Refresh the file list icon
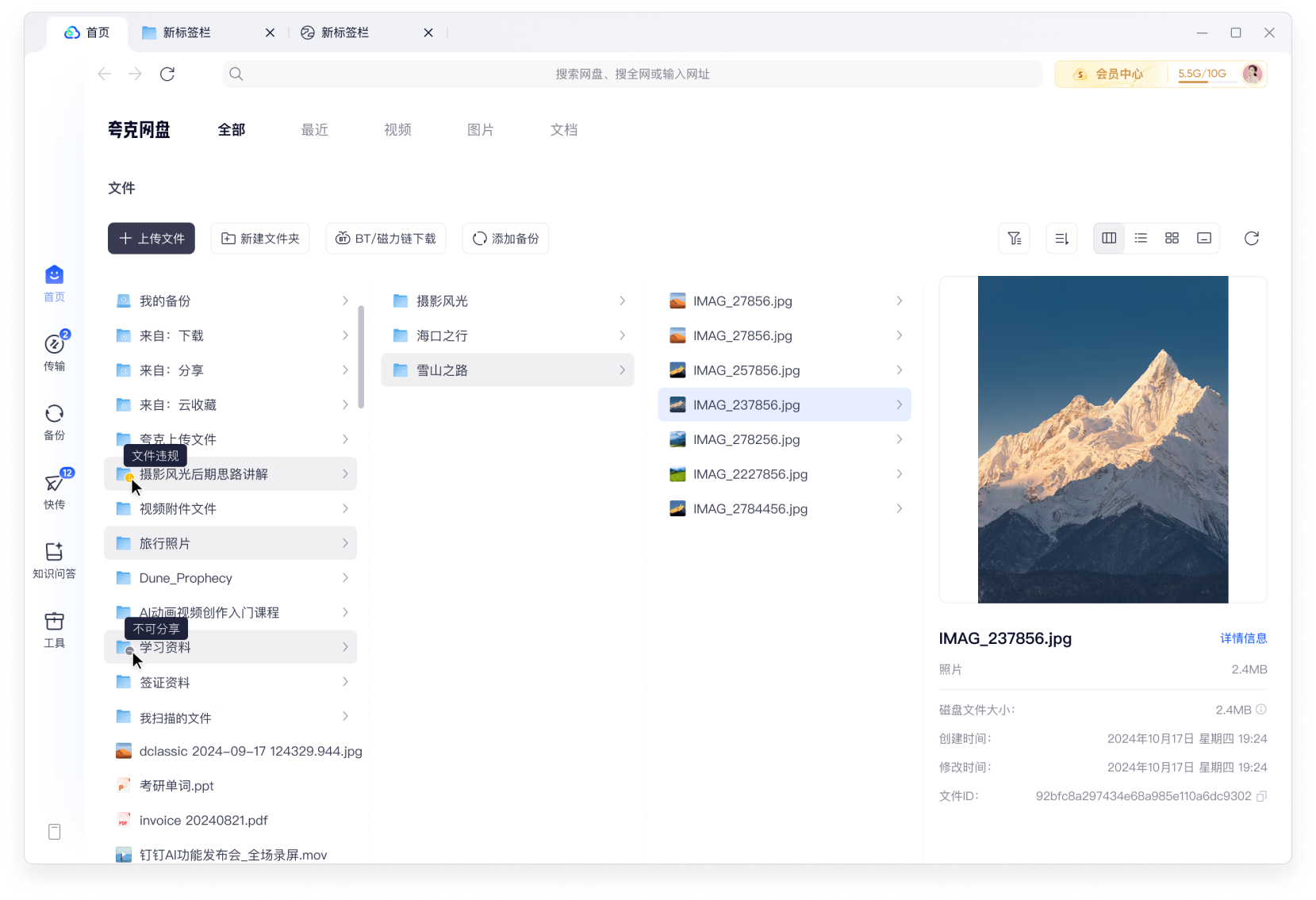The height and width of the screenshot is (900, 1316). pyautogui.click(x=1252, y=239)
